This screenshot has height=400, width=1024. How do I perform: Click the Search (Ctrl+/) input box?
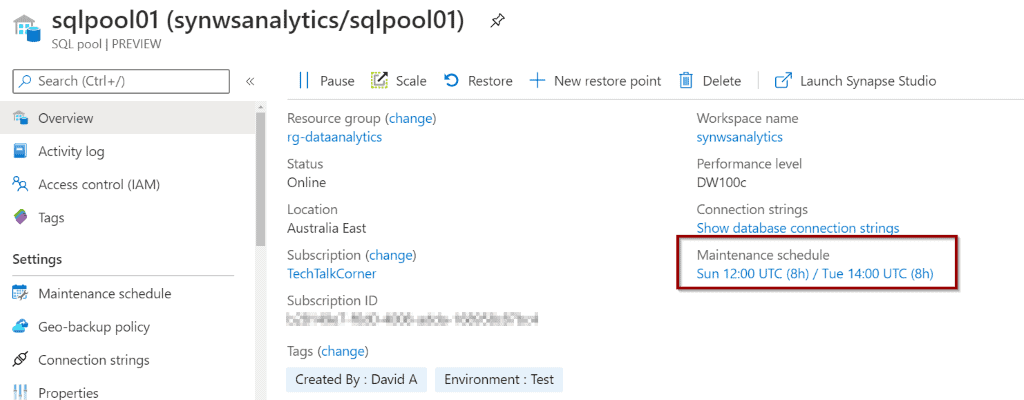[122, 81]
